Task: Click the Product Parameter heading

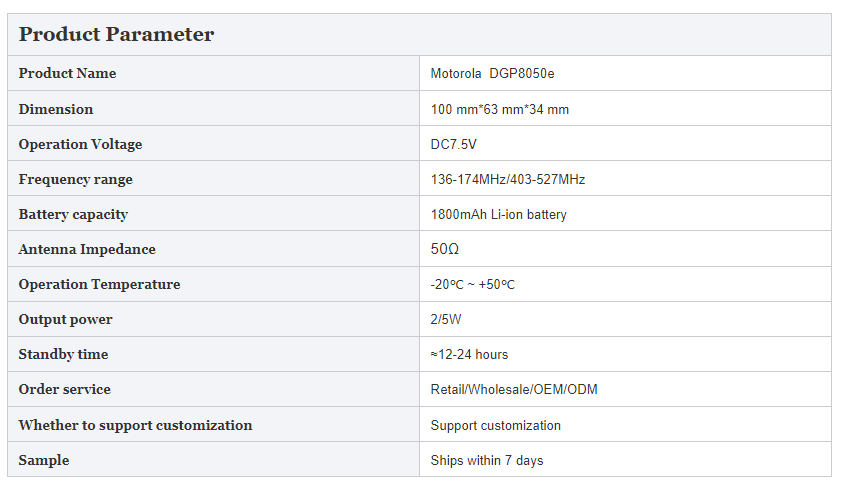Action: [116, 34]
